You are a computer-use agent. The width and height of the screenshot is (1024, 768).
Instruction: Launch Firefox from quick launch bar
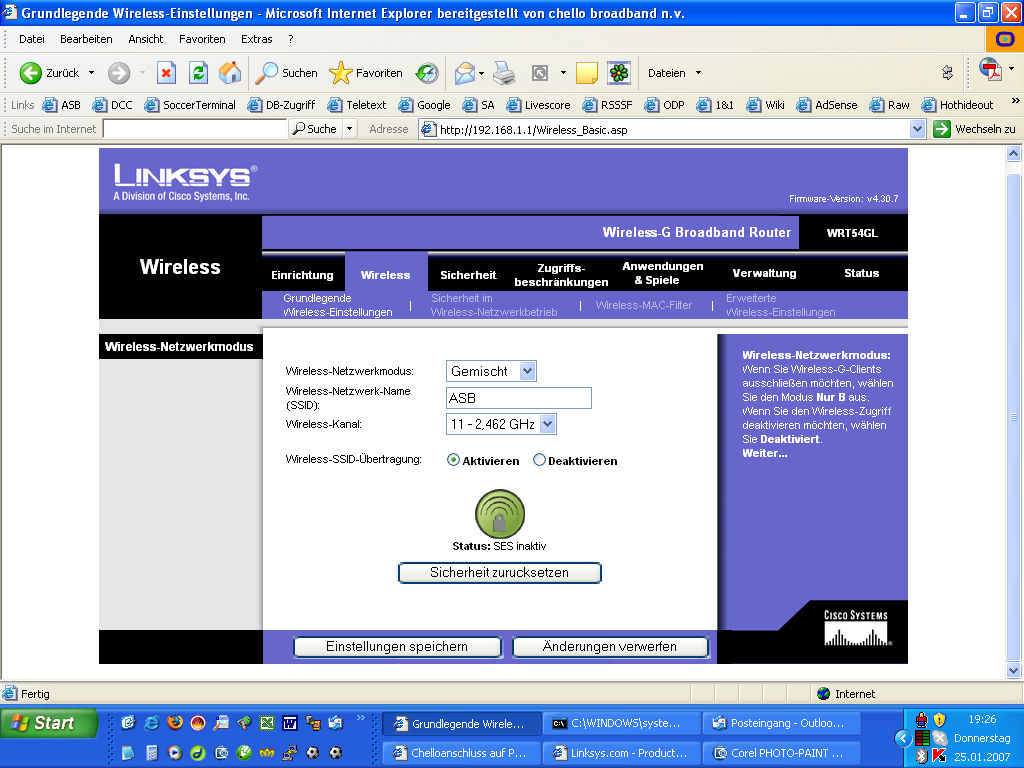pos(175,722)
